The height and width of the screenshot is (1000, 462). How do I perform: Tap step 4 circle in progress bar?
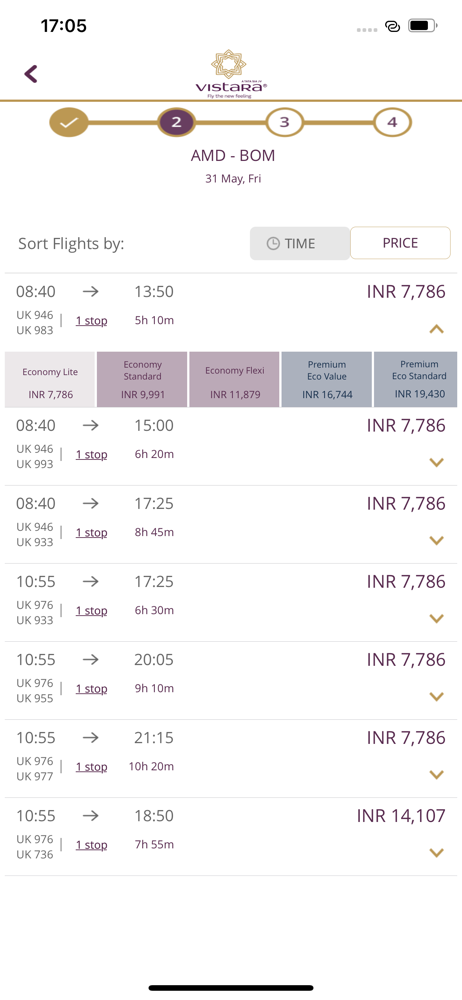click(x=392, y=122)
